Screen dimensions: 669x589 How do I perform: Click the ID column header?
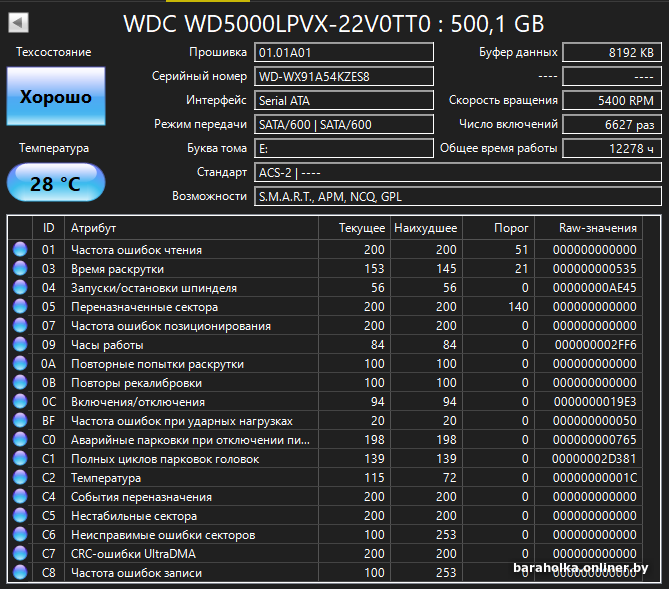(x=48, y=228)
